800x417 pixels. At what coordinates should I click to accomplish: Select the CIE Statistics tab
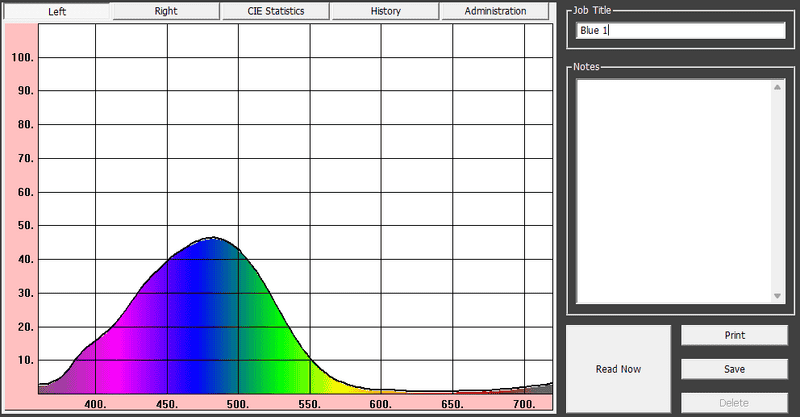[x=275, y=11]
